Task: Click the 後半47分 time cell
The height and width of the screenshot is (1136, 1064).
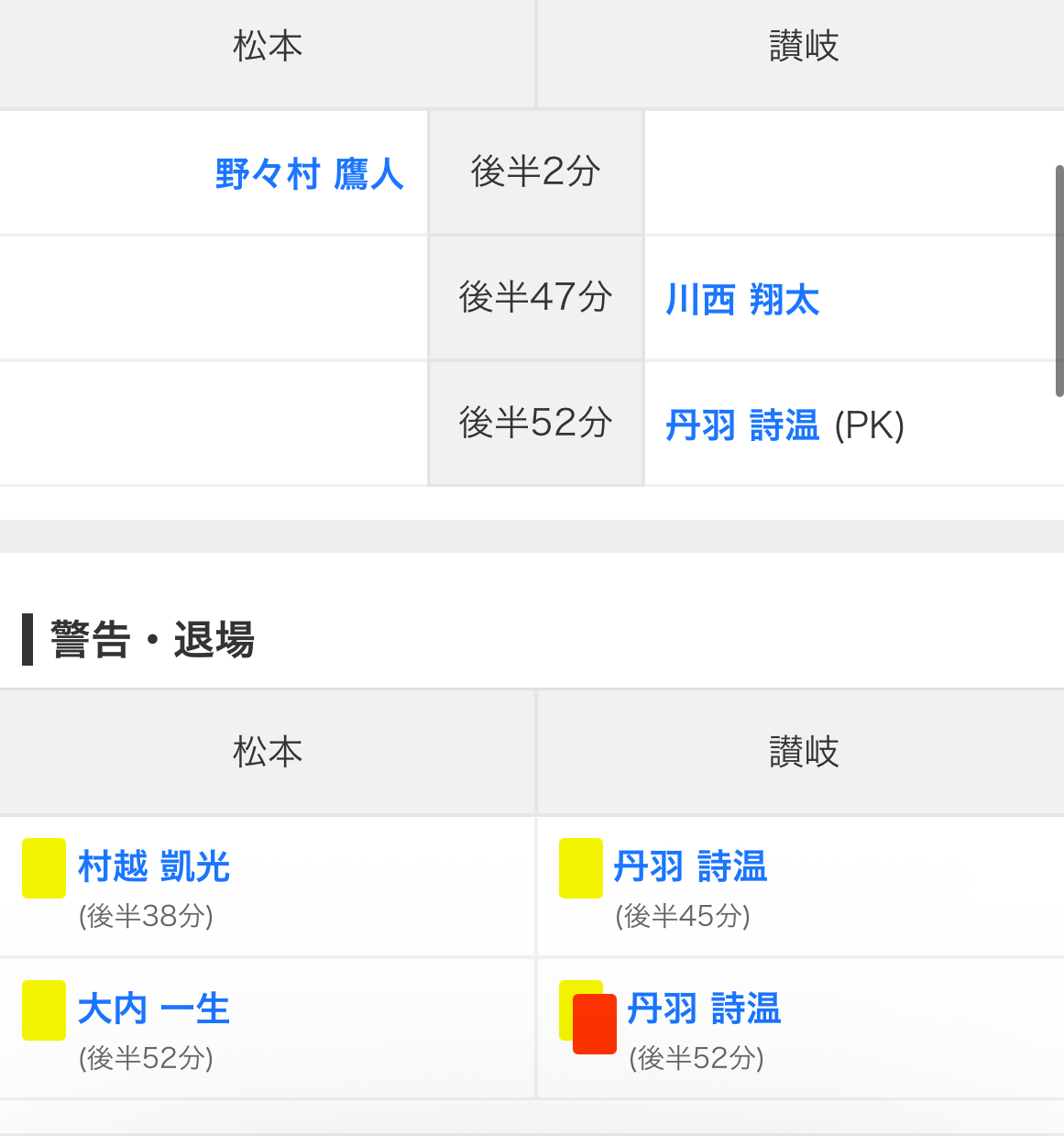Action: coord(535,297)
